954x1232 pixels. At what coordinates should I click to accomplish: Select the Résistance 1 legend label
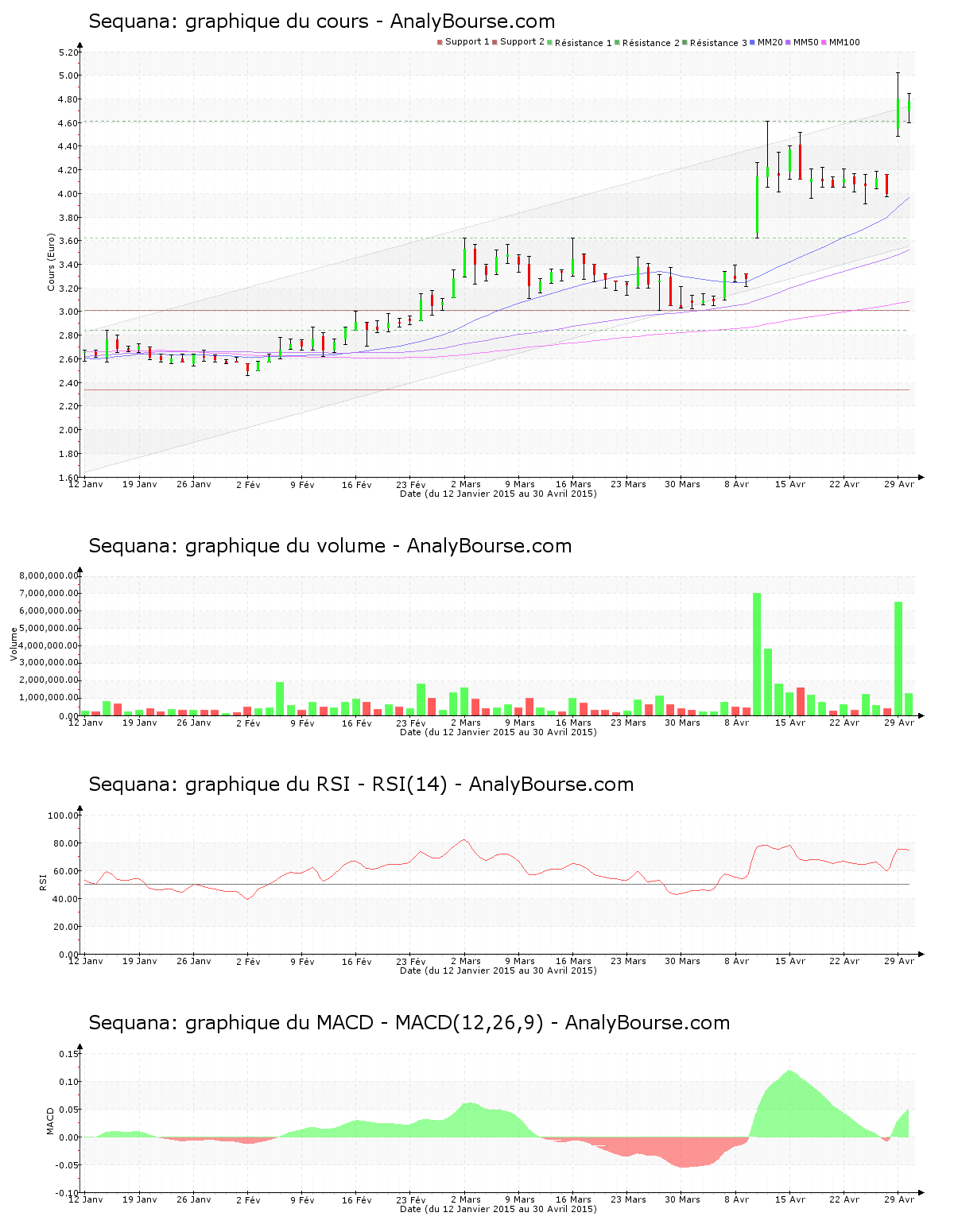[584, 43]
